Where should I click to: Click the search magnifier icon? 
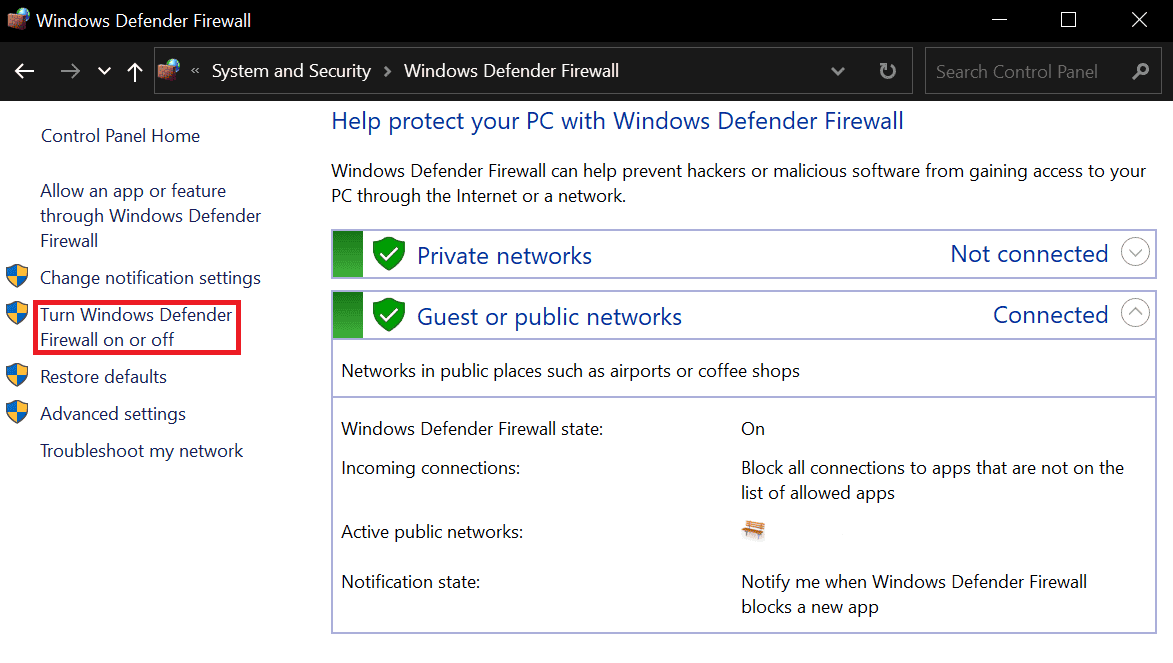point(1141,71)
